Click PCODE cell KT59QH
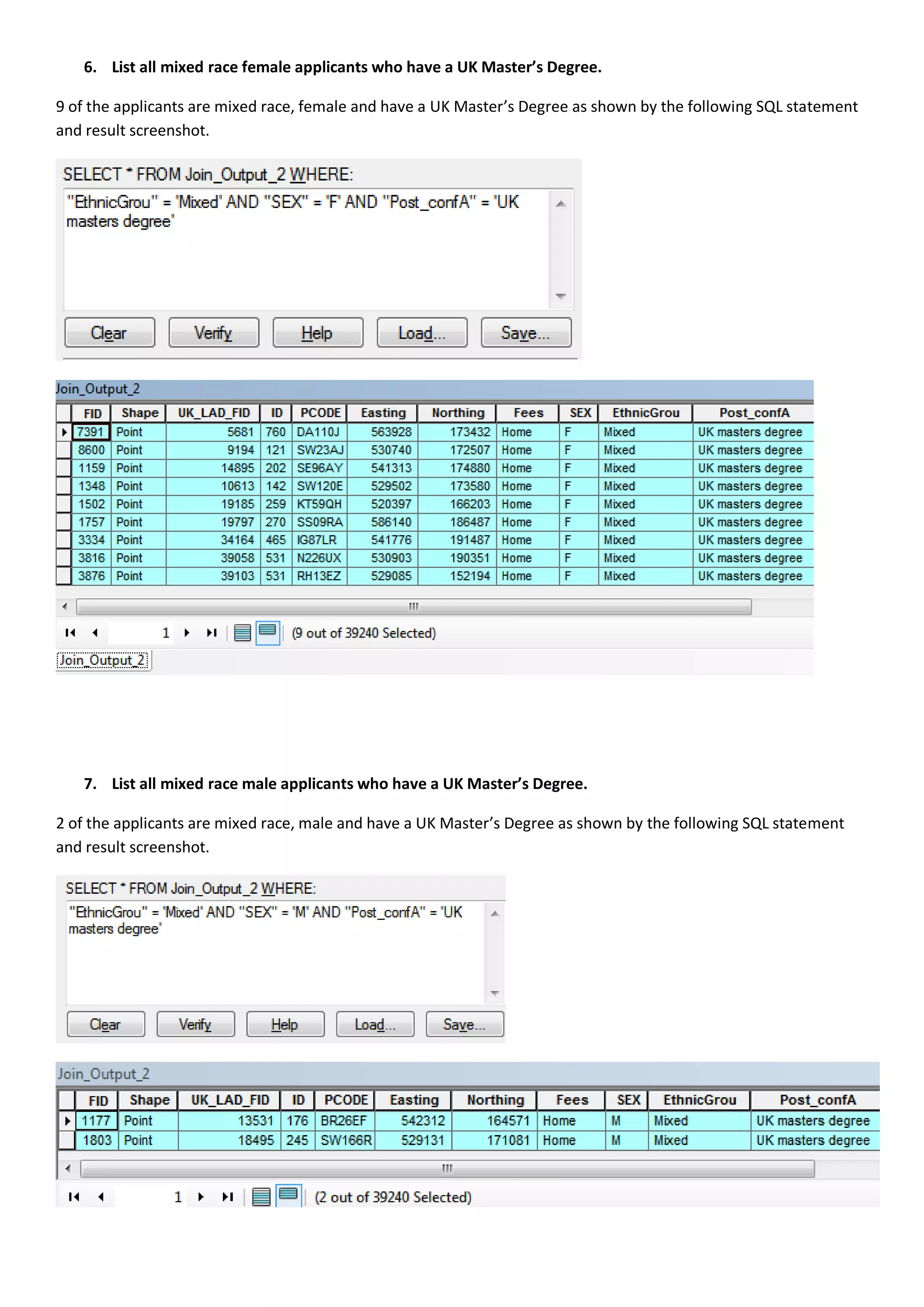 coord(320,504)
